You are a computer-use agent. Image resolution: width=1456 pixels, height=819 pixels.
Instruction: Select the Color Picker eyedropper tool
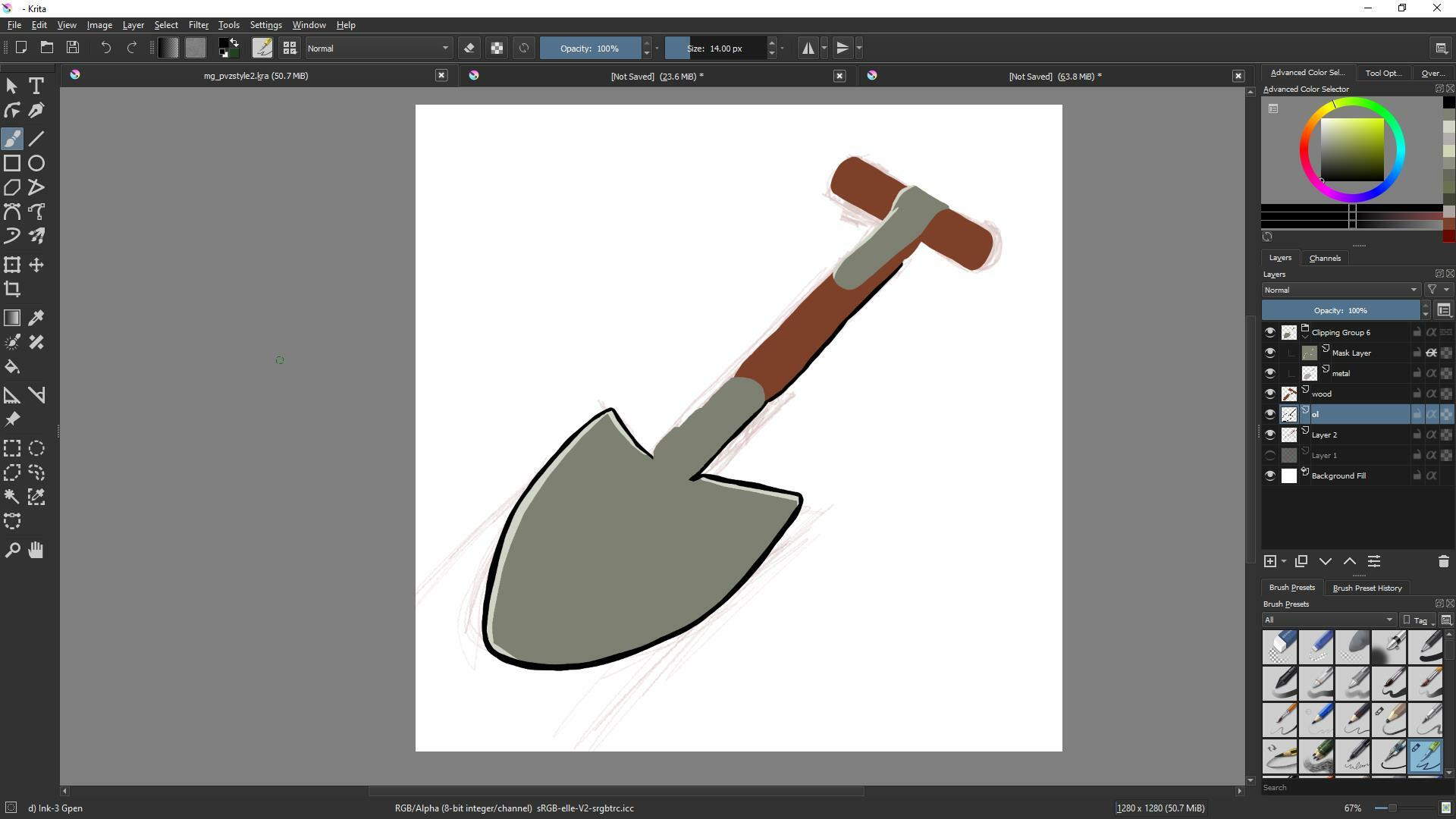click(x=36, y=318)
